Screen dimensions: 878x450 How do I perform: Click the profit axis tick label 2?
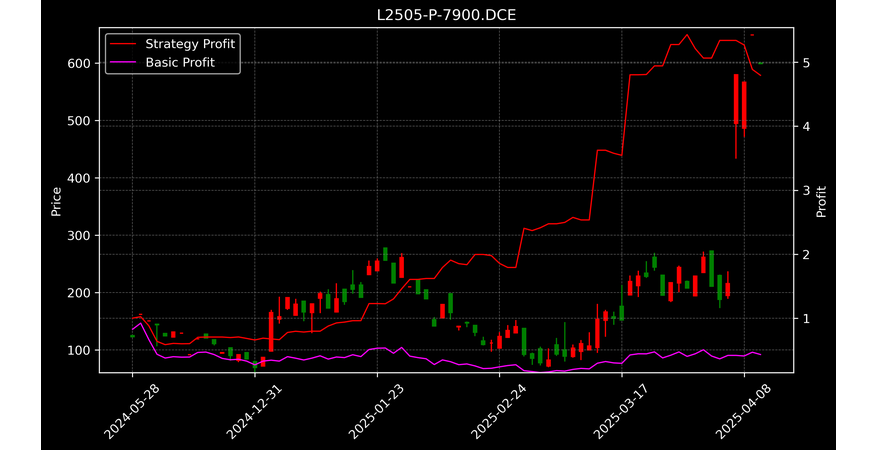coord(805,254)
